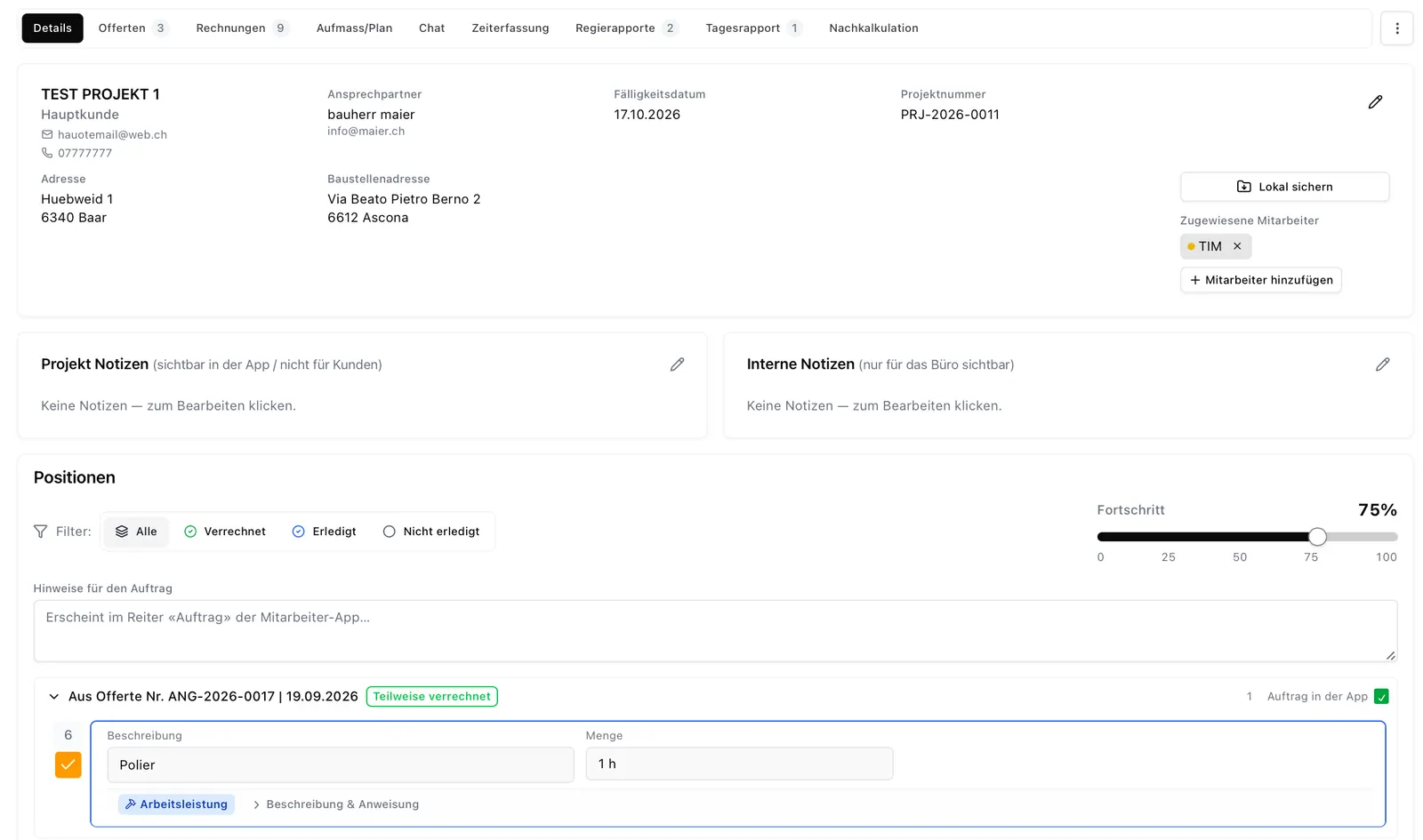This screenshot has width=1423, height=840.
Task: Click the project number PRJ-2026-0011
Action: pos(950,115)
